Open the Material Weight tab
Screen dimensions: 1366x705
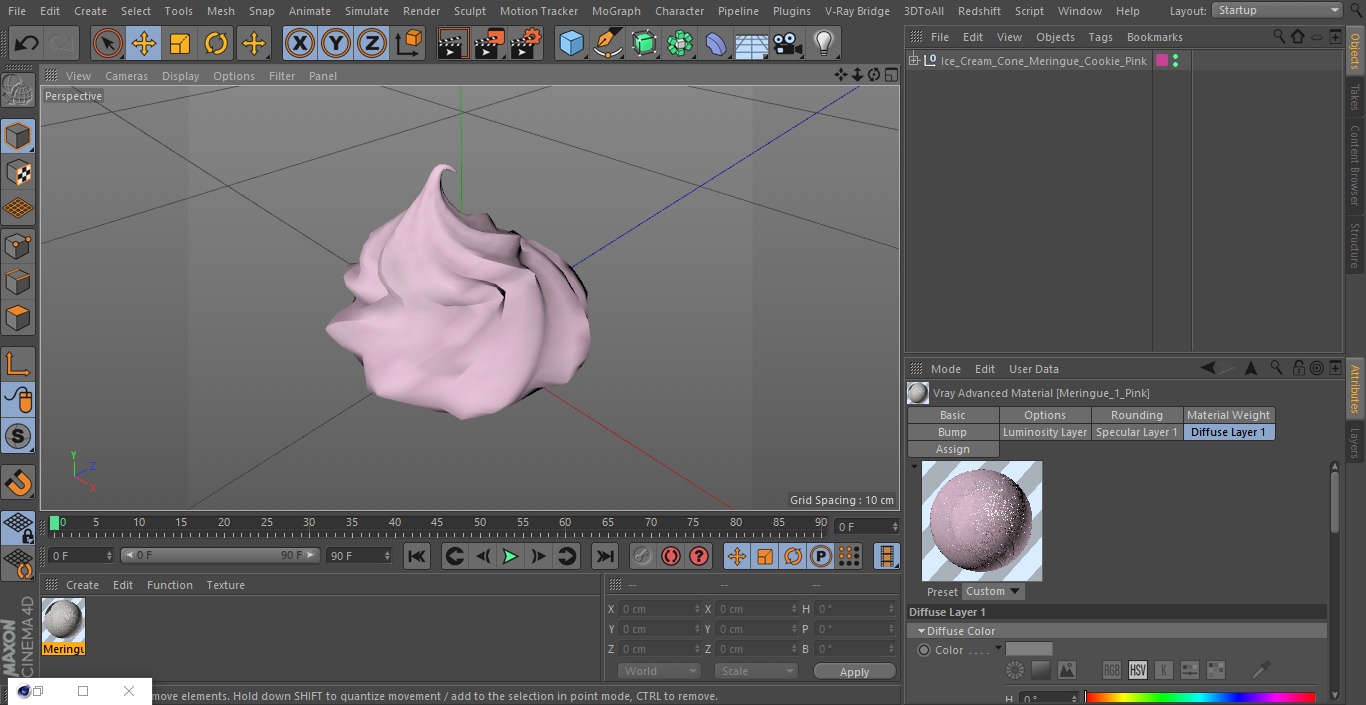pos(1229,415)
